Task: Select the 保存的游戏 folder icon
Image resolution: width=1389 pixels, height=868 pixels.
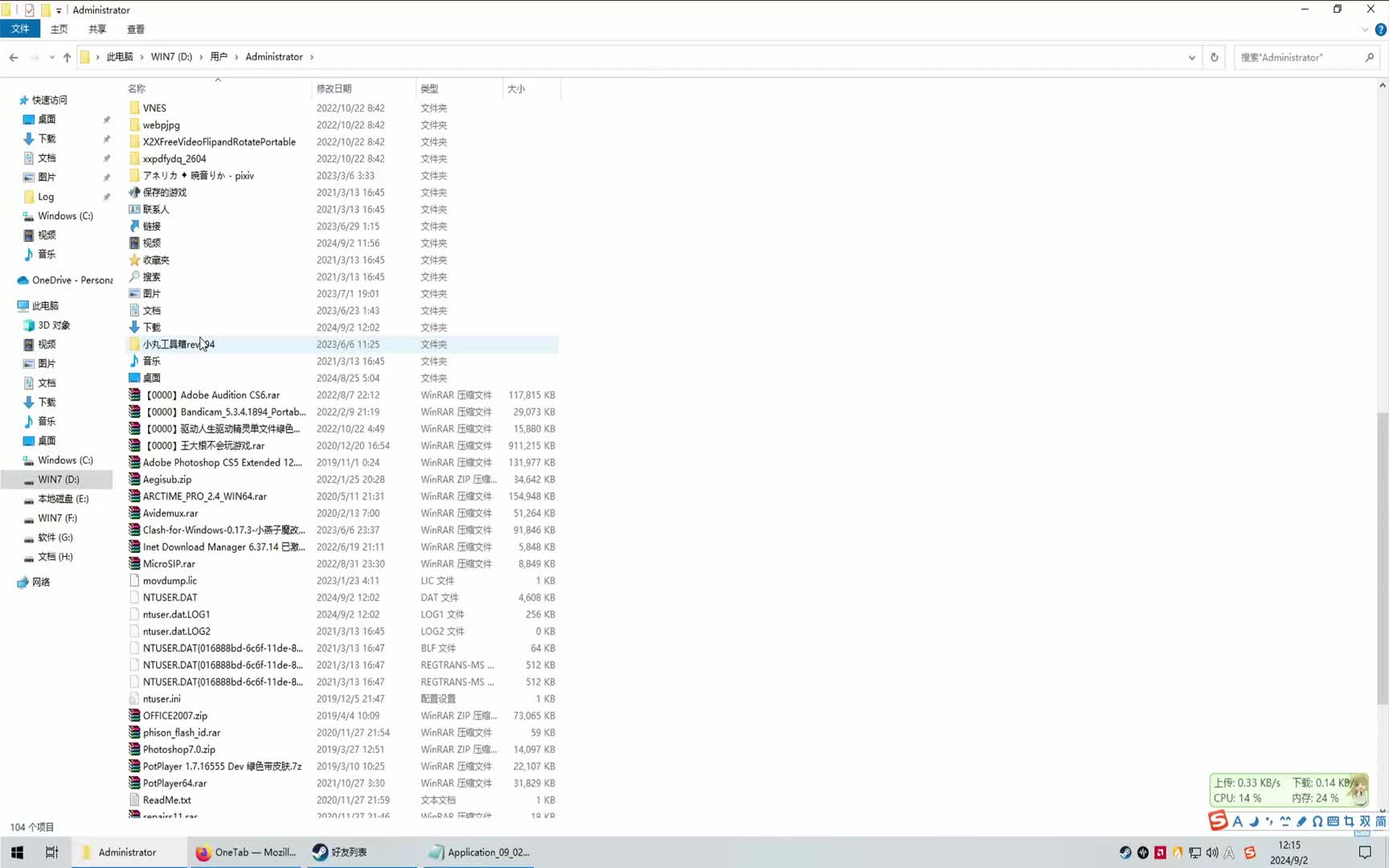Action: pos(134,192)
